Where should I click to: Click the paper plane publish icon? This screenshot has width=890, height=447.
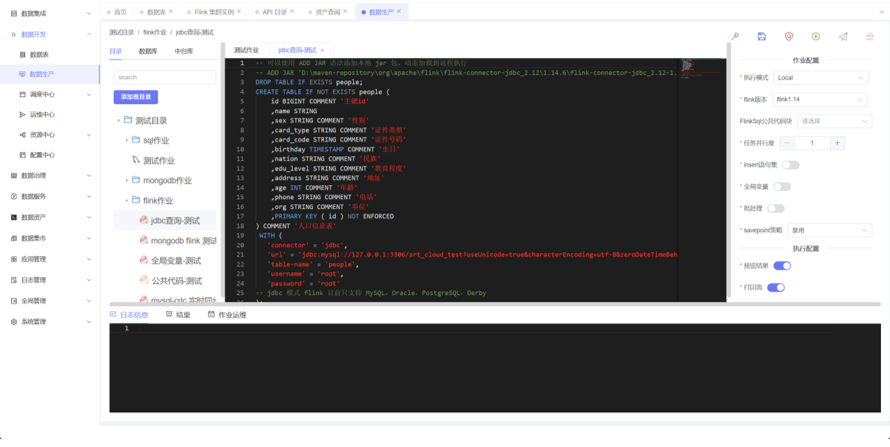(x=843, y=37)
